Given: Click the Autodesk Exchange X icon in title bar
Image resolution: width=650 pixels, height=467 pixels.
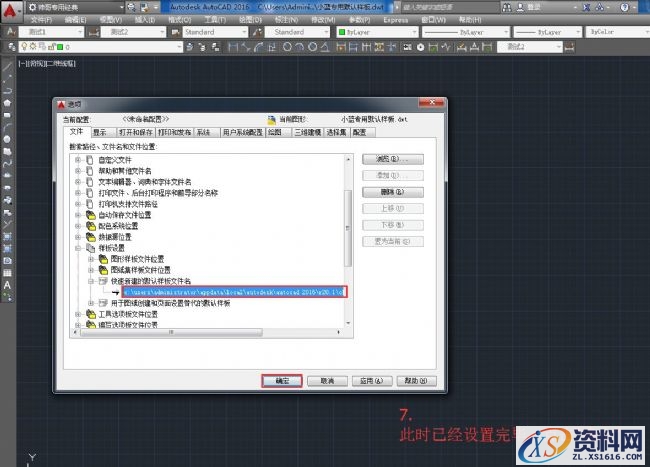Looking at the screenshot, I should pyautogui.click(x=586, y=7).
